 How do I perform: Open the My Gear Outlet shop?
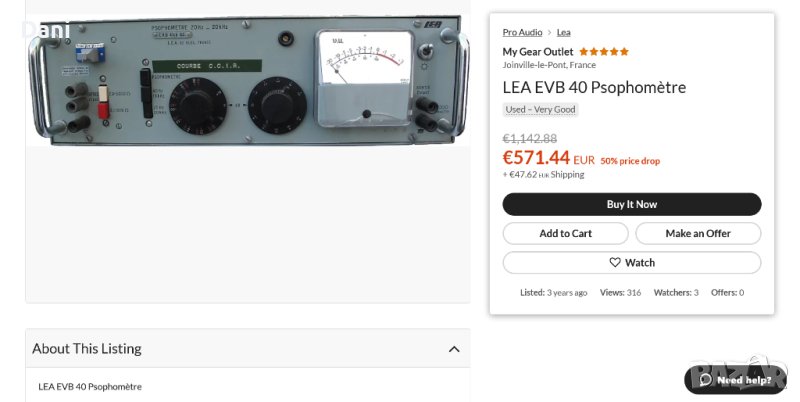pyautogui.click(x=538, y=52)
